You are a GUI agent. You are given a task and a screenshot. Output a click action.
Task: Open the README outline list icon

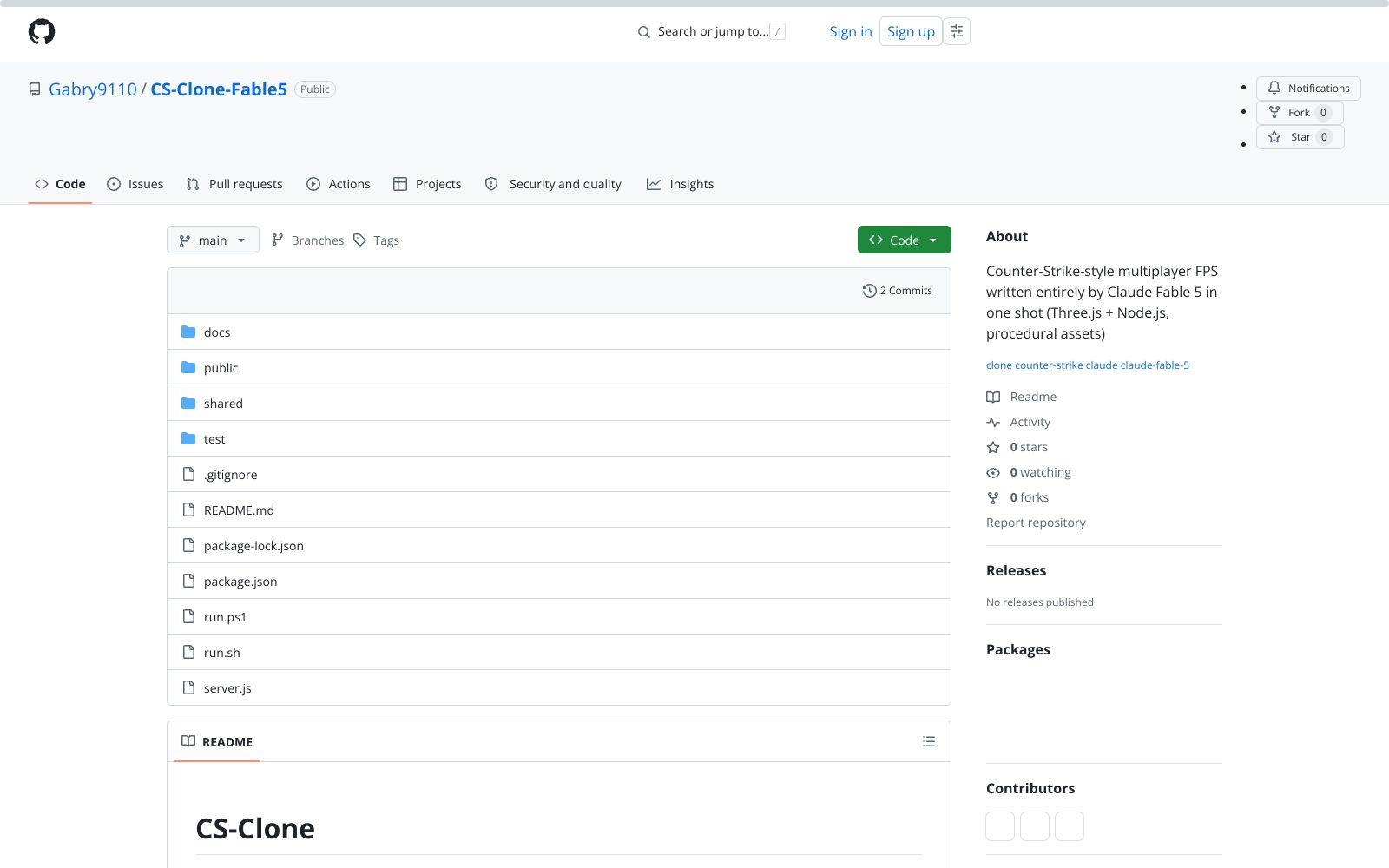tap(929, 741)
